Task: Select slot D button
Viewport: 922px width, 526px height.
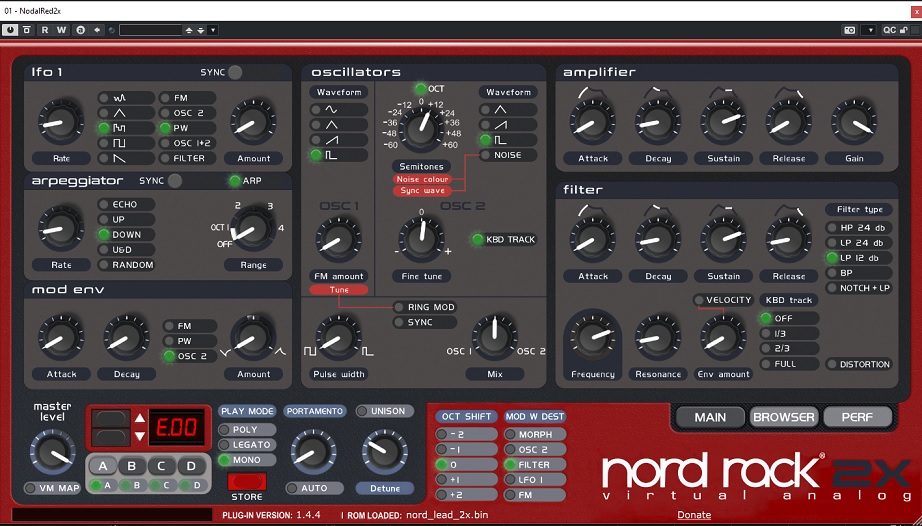Action: point(191,466)
